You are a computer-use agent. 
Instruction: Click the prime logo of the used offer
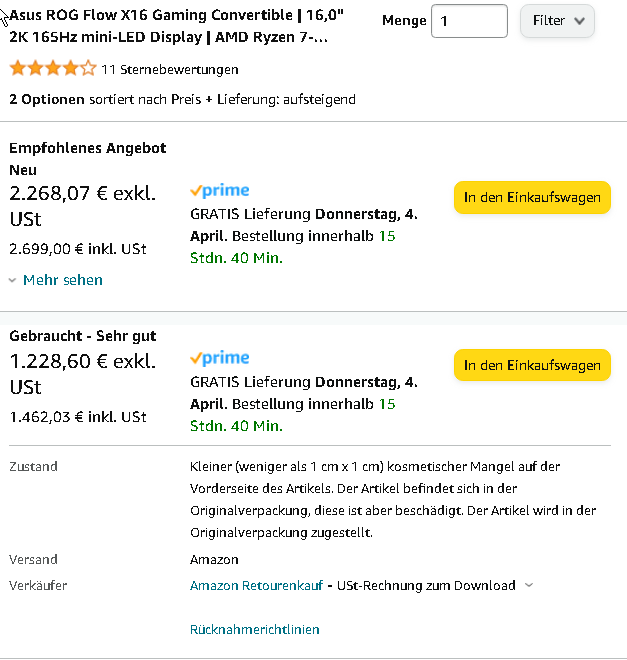(220, 358)
